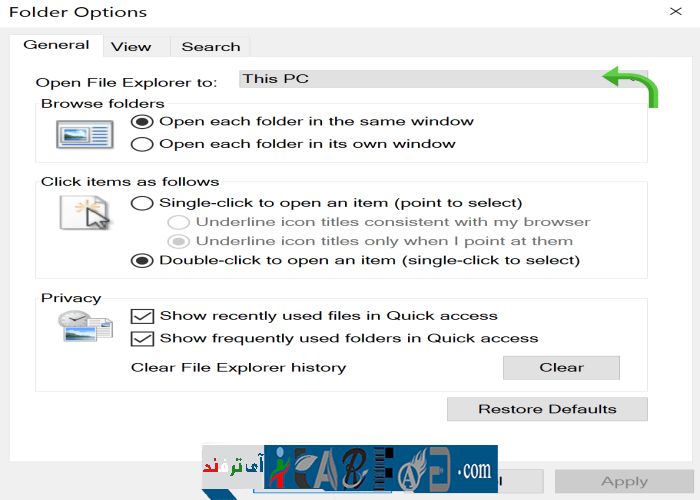This screenshot has width=700, height=500.
Task: Click the Apply button
Action: [624, 481]
